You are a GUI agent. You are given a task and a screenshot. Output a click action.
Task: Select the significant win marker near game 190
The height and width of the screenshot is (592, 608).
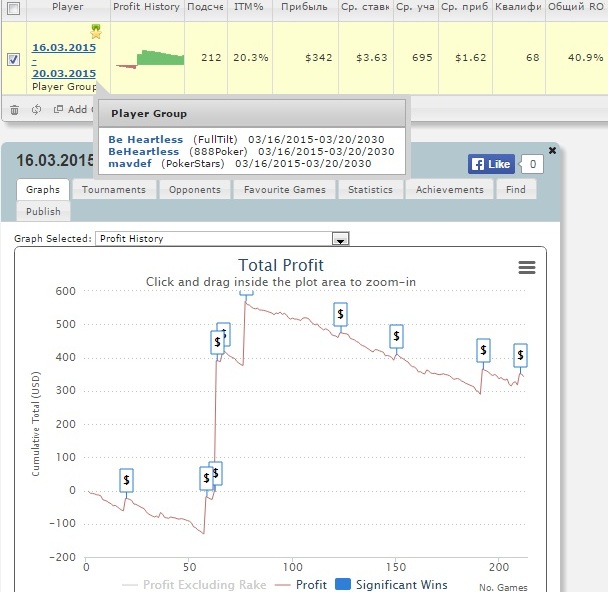point(483,350)
